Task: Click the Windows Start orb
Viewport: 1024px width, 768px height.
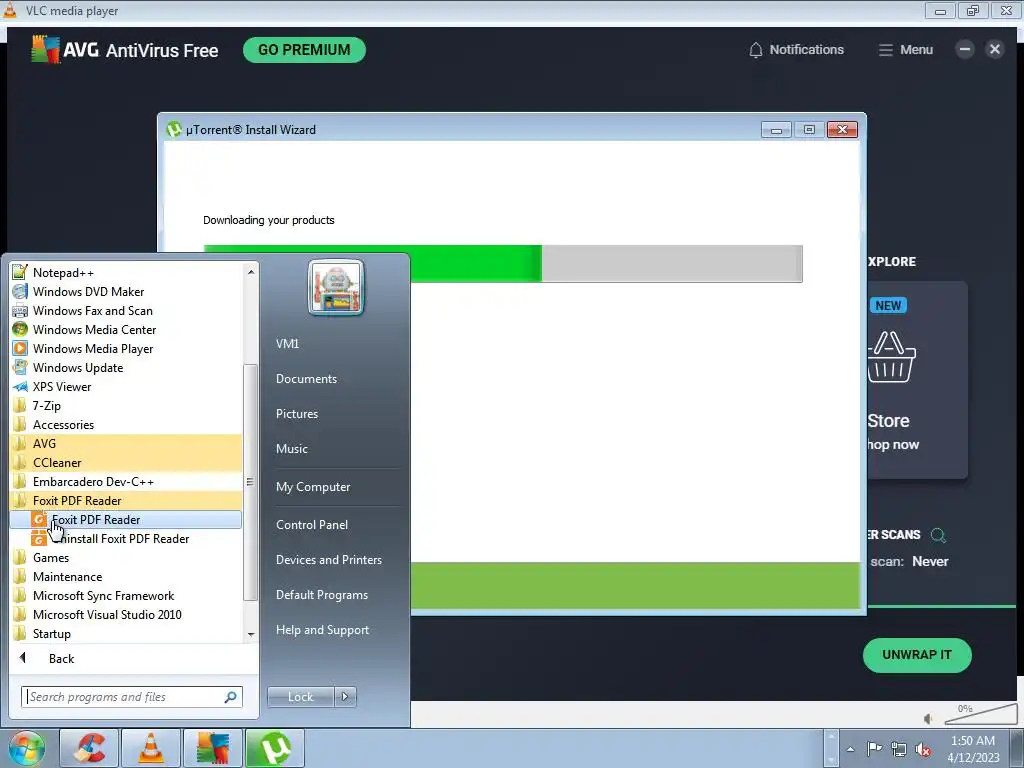Action: 27,748
